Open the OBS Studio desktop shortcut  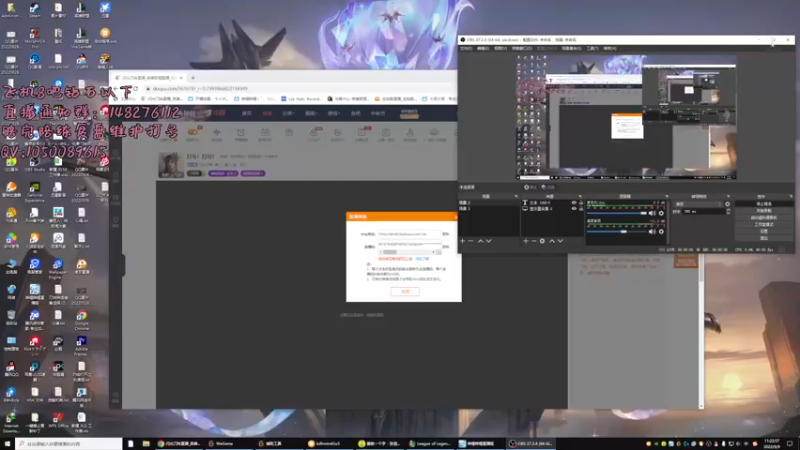pyautogui.click(x=35, y=164)
